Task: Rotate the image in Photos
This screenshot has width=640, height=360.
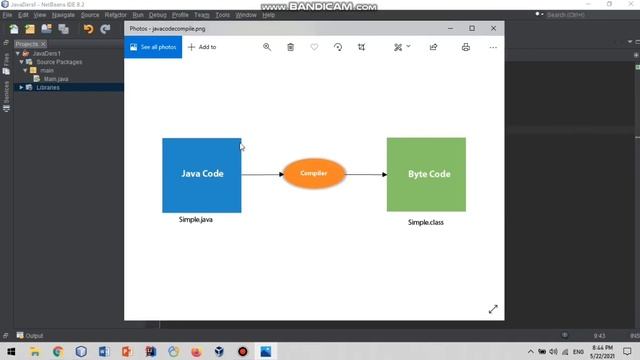Action: [338, 47]
